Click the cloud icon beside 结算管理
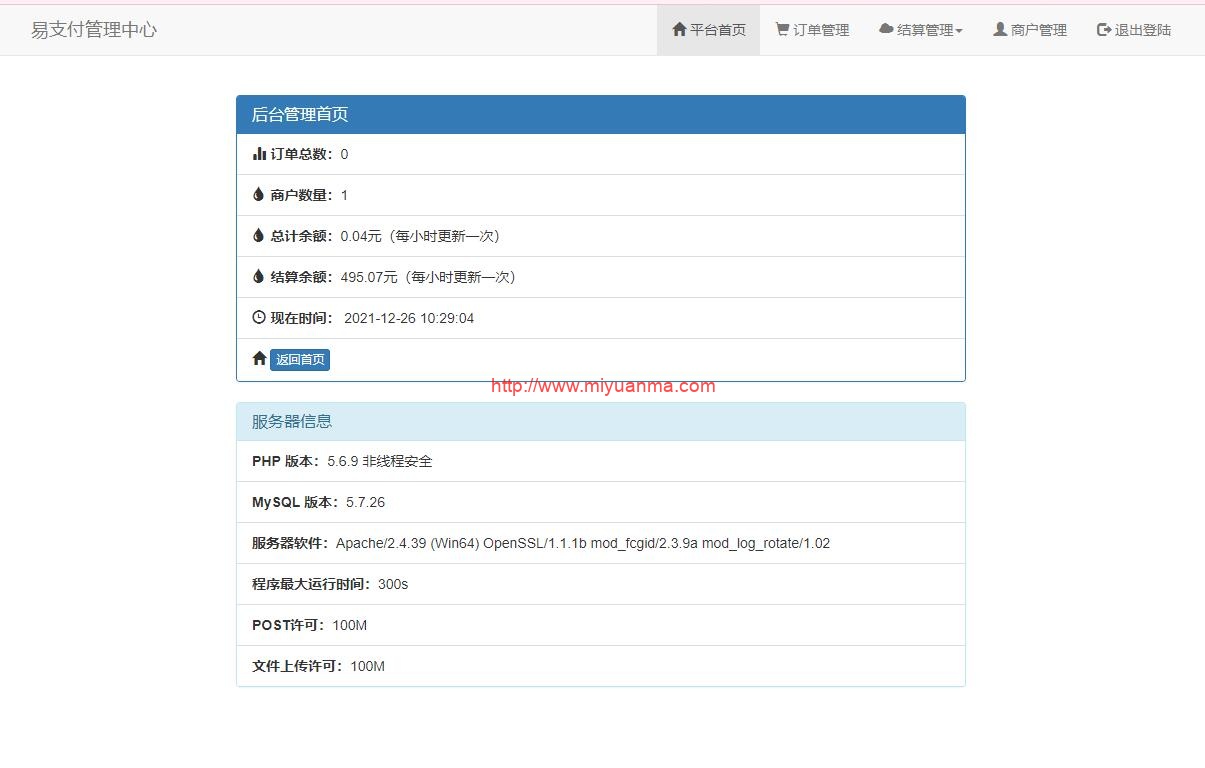Viewport: 1205px width, 768px height. click(886, 29)
